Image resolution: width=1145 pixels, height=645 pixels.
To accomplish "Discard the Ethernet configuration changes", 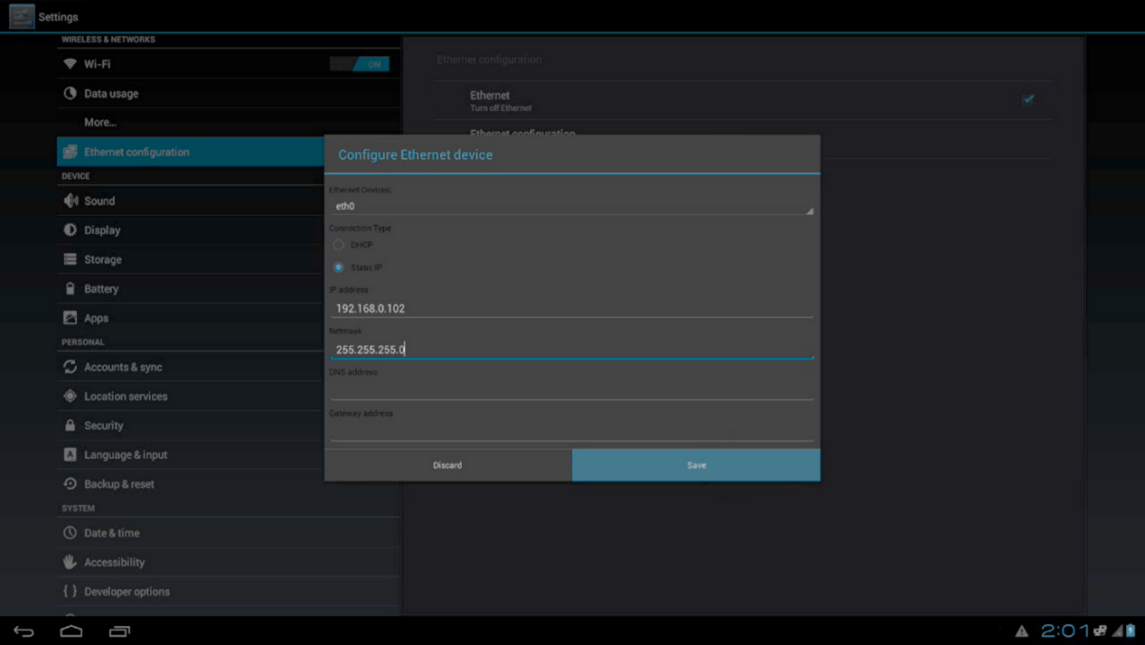I will (x=448, y=465).
